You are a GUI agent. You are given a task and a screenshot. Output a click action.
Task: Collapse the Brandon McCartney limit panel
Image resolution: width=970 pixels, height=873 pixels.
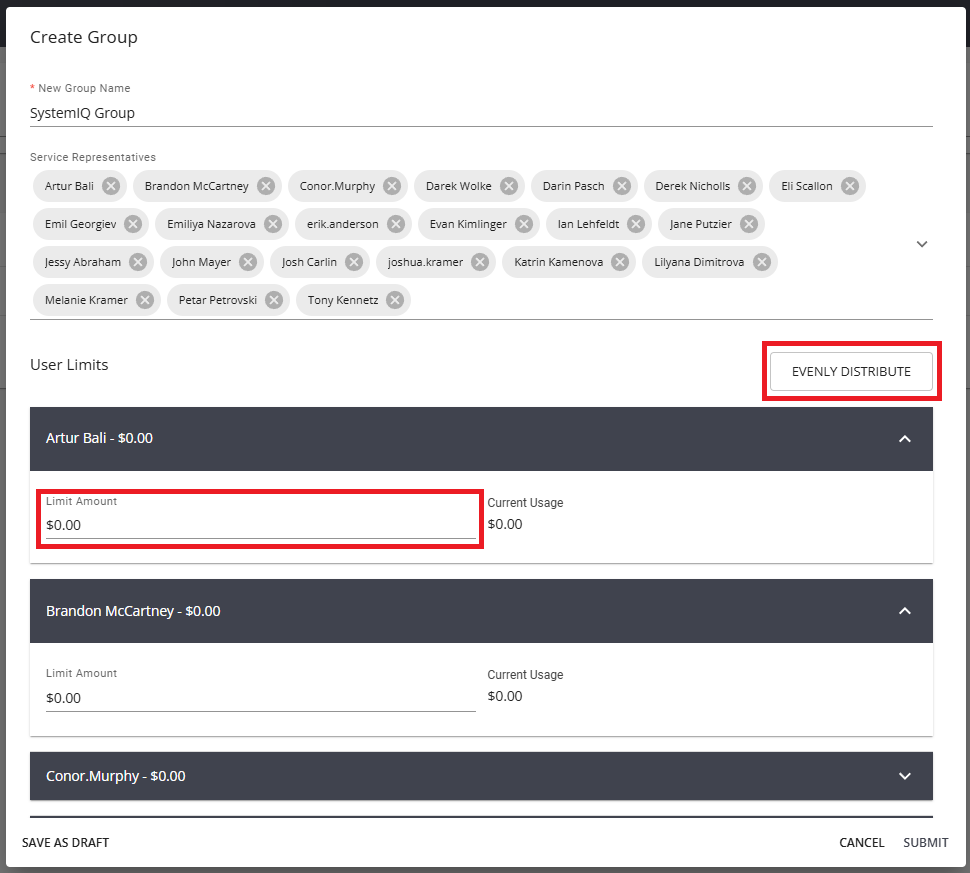coord(904,611)
